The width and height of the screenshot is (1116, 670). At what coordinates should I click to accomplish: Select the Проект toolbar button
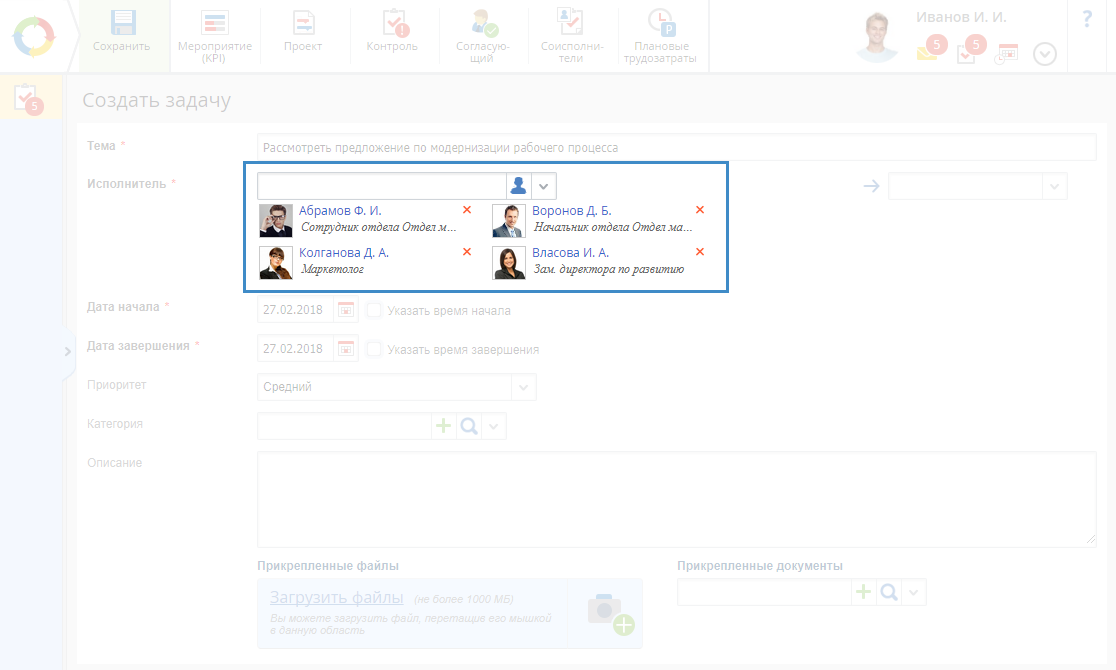tap(303, 32)
